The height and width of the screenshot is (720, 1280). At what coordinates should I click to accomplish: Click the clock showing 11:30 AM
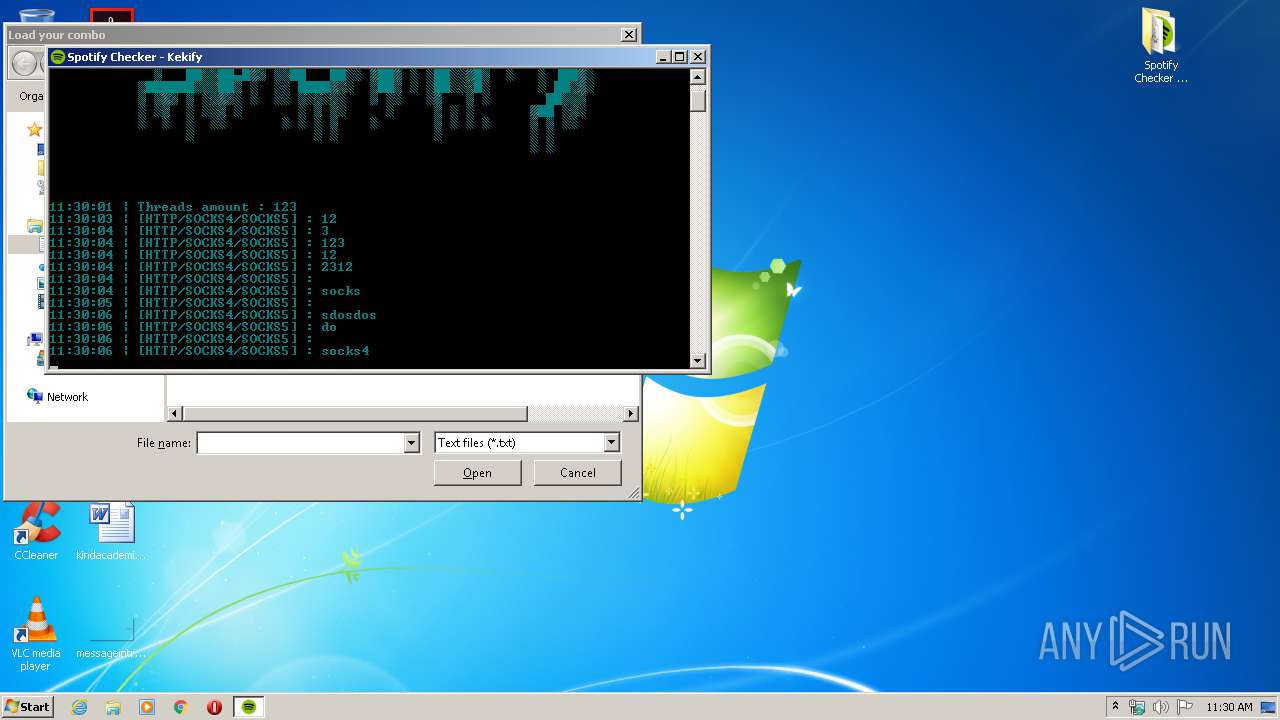(x=1229, y=707)
